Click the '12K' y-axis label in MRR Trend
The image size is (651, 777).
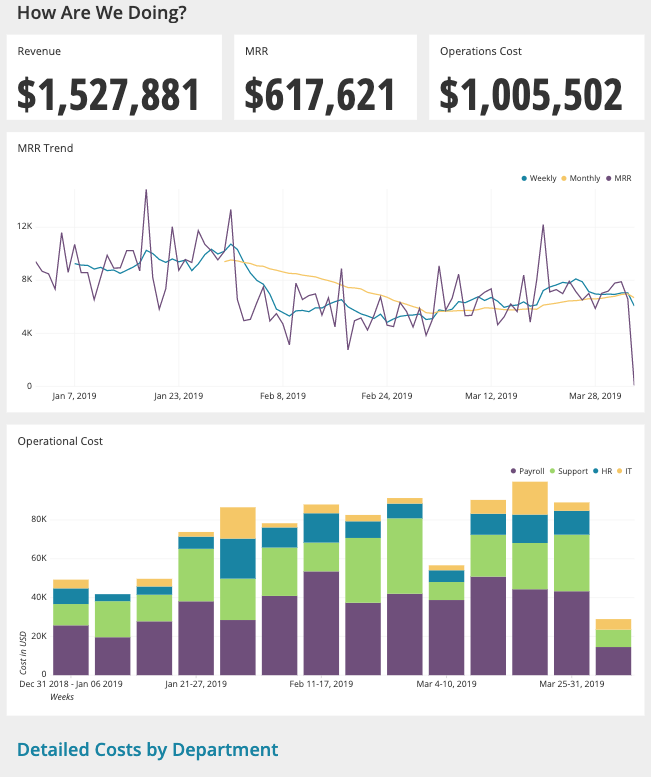click(x=25, y=226)
